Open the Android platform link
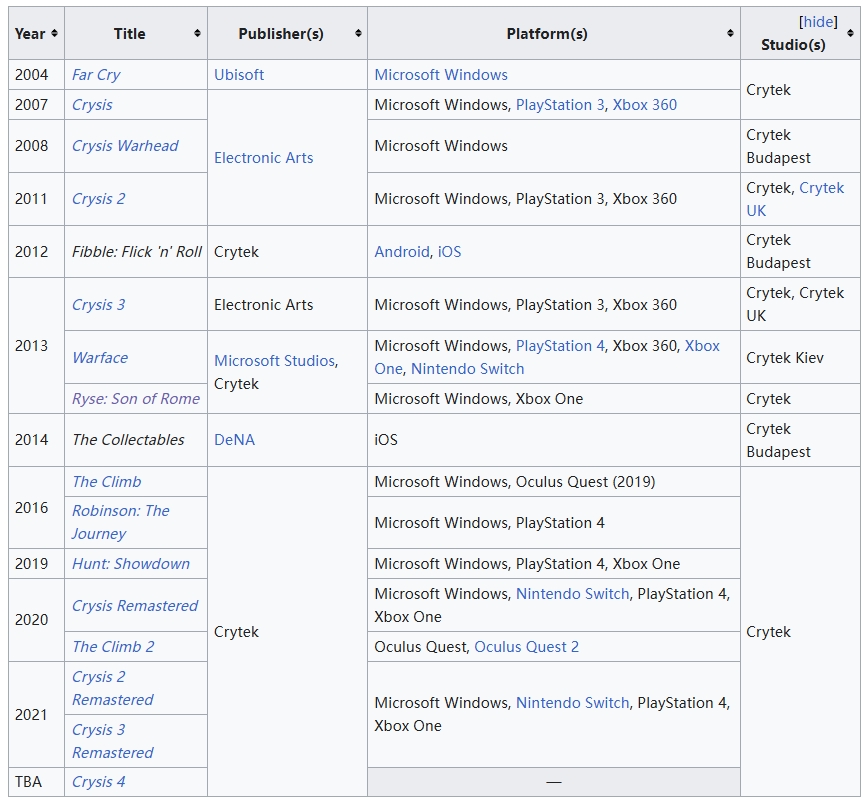This screenshot has width=868, height=807. coord(402,252)
